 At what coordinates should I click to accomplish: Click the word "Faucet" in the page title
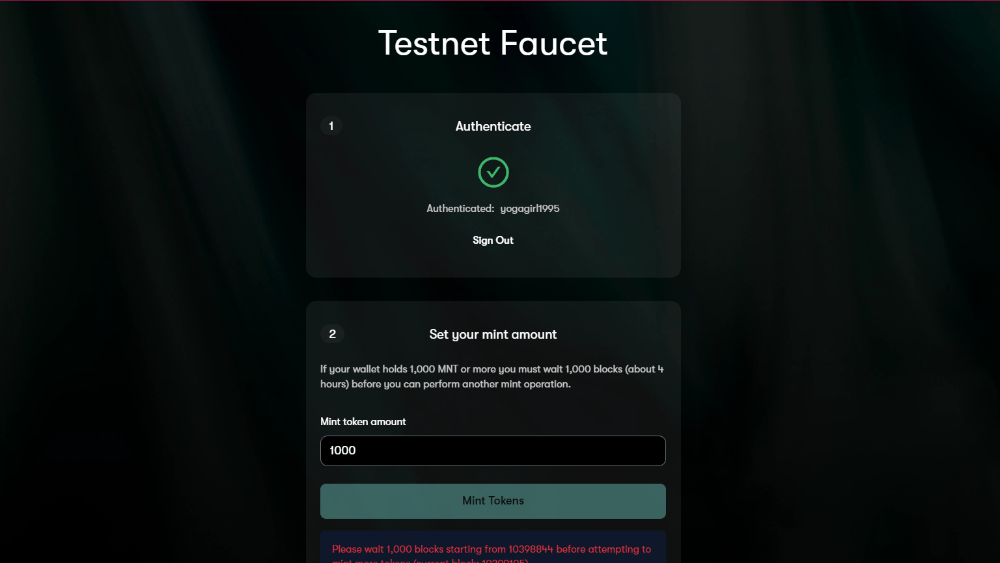tap(558, 44)
